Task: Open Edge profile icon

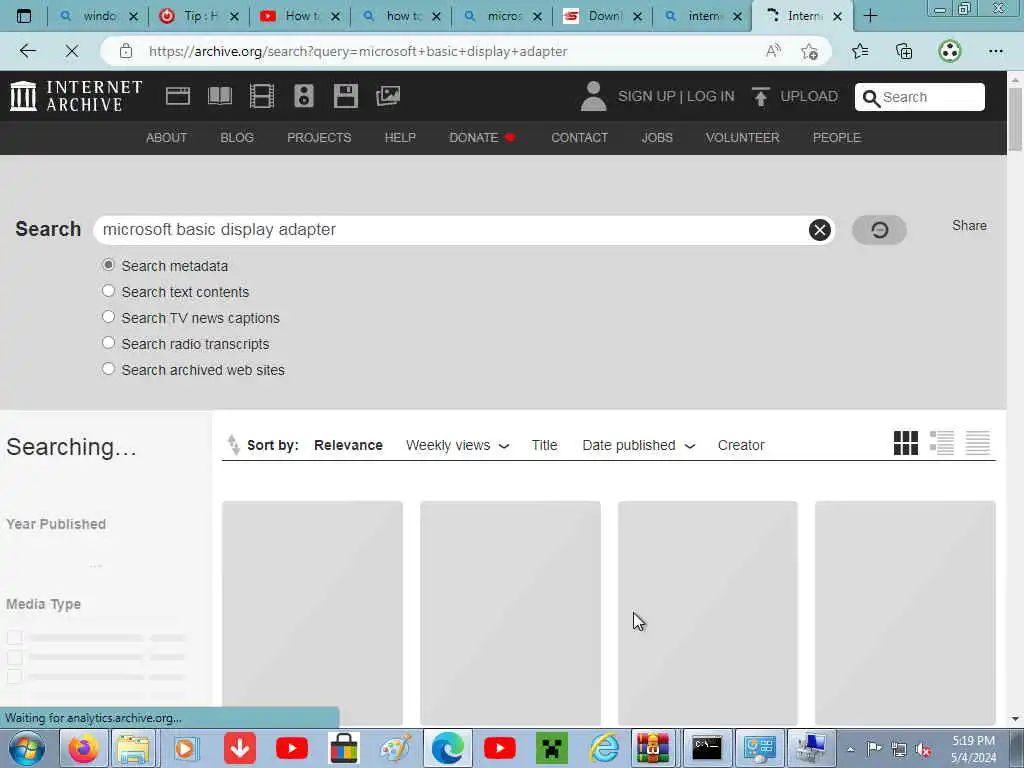Action: coord(950,51)
